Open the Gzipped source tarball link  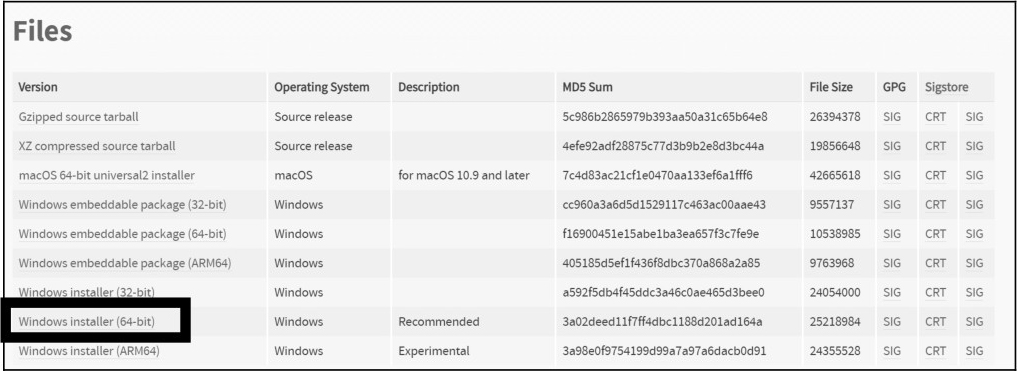pos(78,117)
